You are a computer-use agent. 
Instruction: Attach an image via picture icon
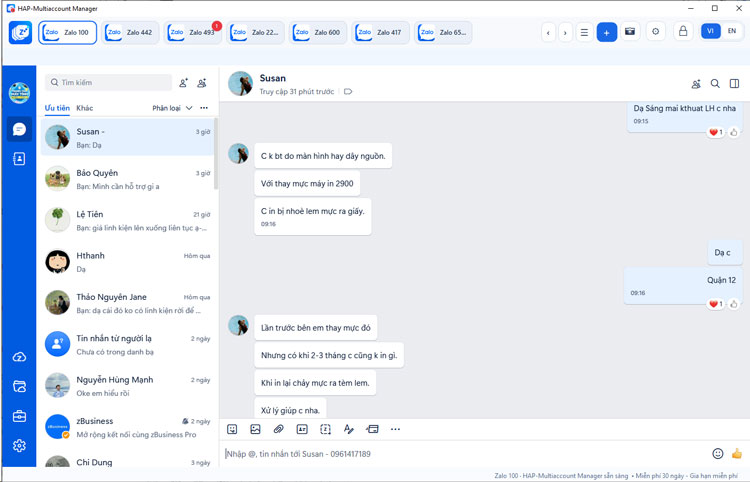(255, 429)
